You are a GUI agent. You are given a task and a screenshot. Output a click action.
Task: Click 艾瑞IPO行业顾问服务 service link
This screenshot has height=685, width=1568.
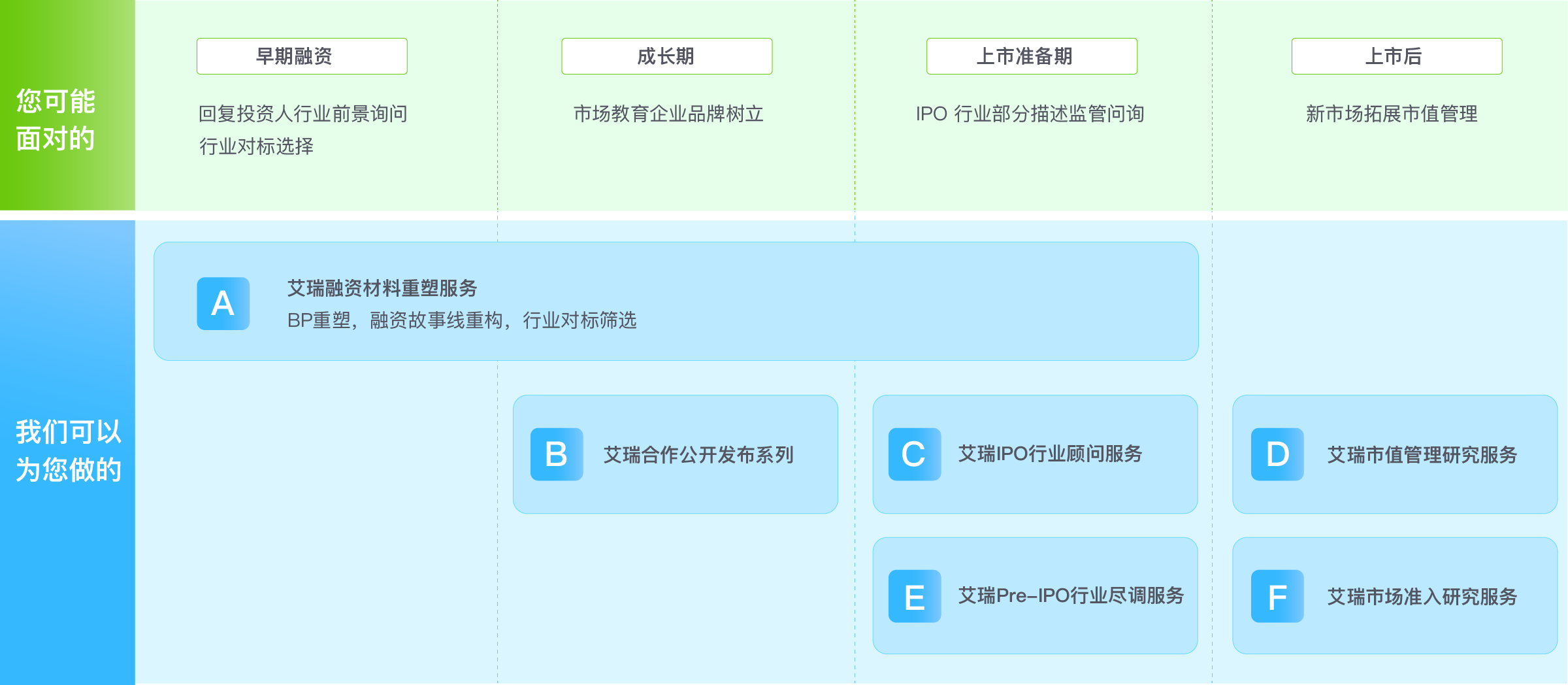tap(1050, 454)
